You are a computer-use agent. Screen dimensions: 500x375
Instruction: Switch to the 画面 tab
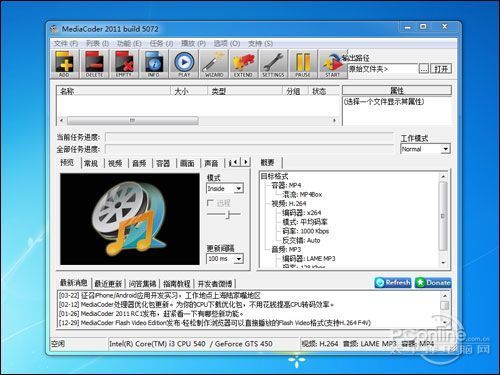187,163
